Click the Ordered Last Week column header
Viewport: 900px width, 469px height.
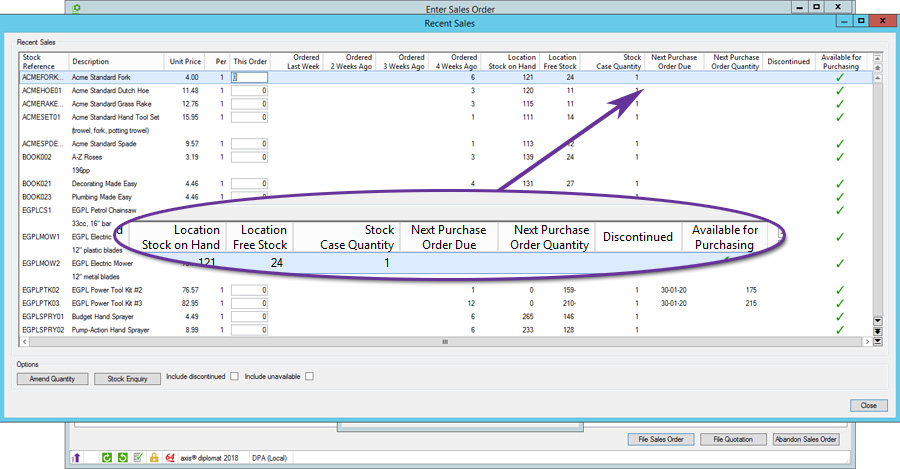[296, 62]
